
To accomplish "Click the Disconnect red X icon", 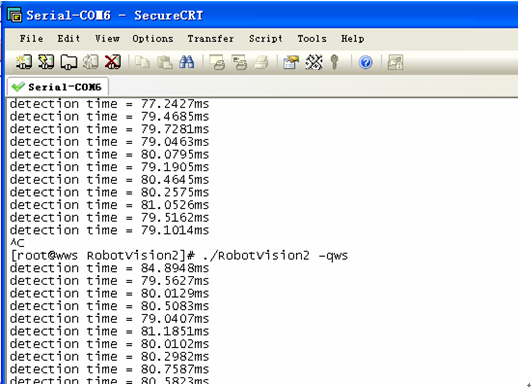I will point(113,62).
